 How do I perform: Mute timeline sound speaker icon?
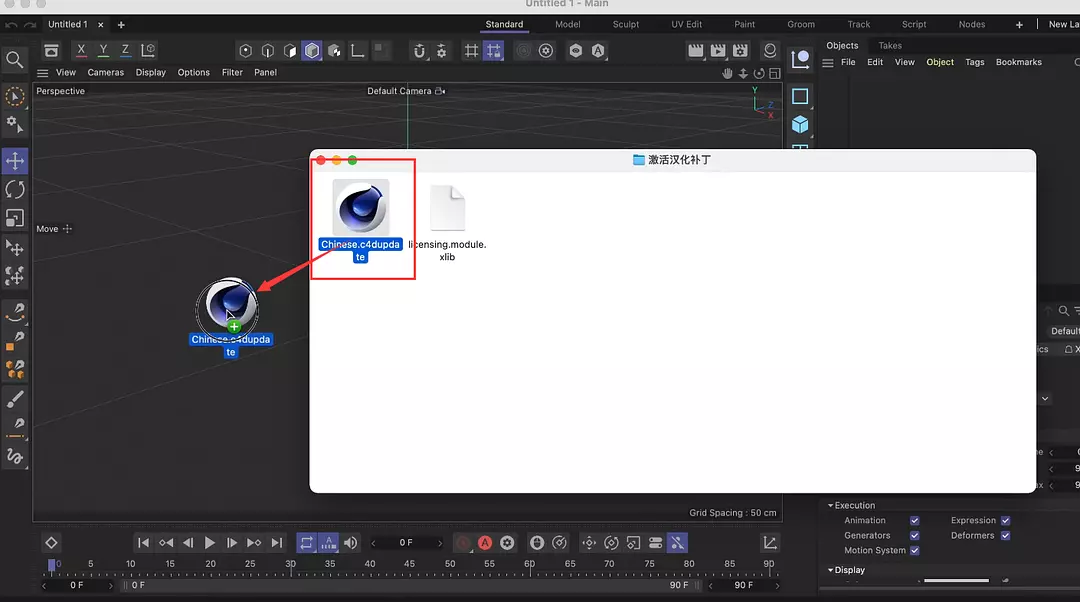pos(351,543)
